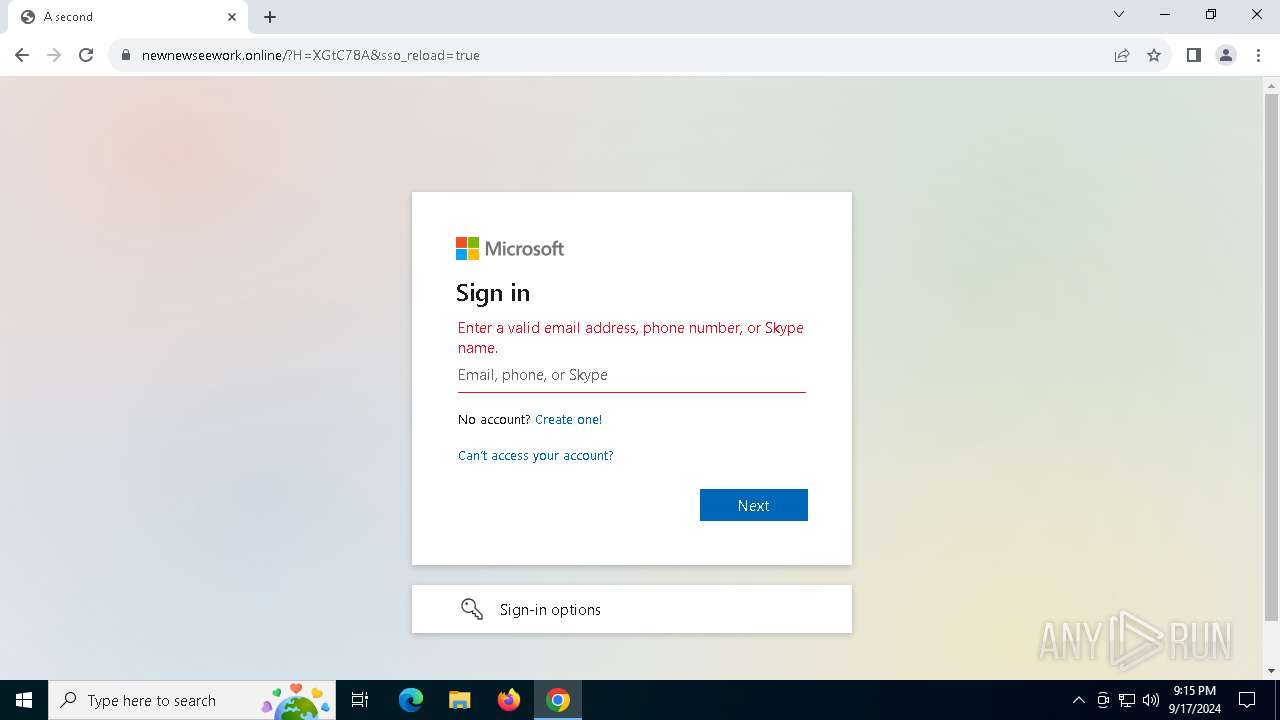The width and height of the screenshot is (1280, 720).
Task: Open the Chrome three-dot menu
Action: tap(1257, 55)
